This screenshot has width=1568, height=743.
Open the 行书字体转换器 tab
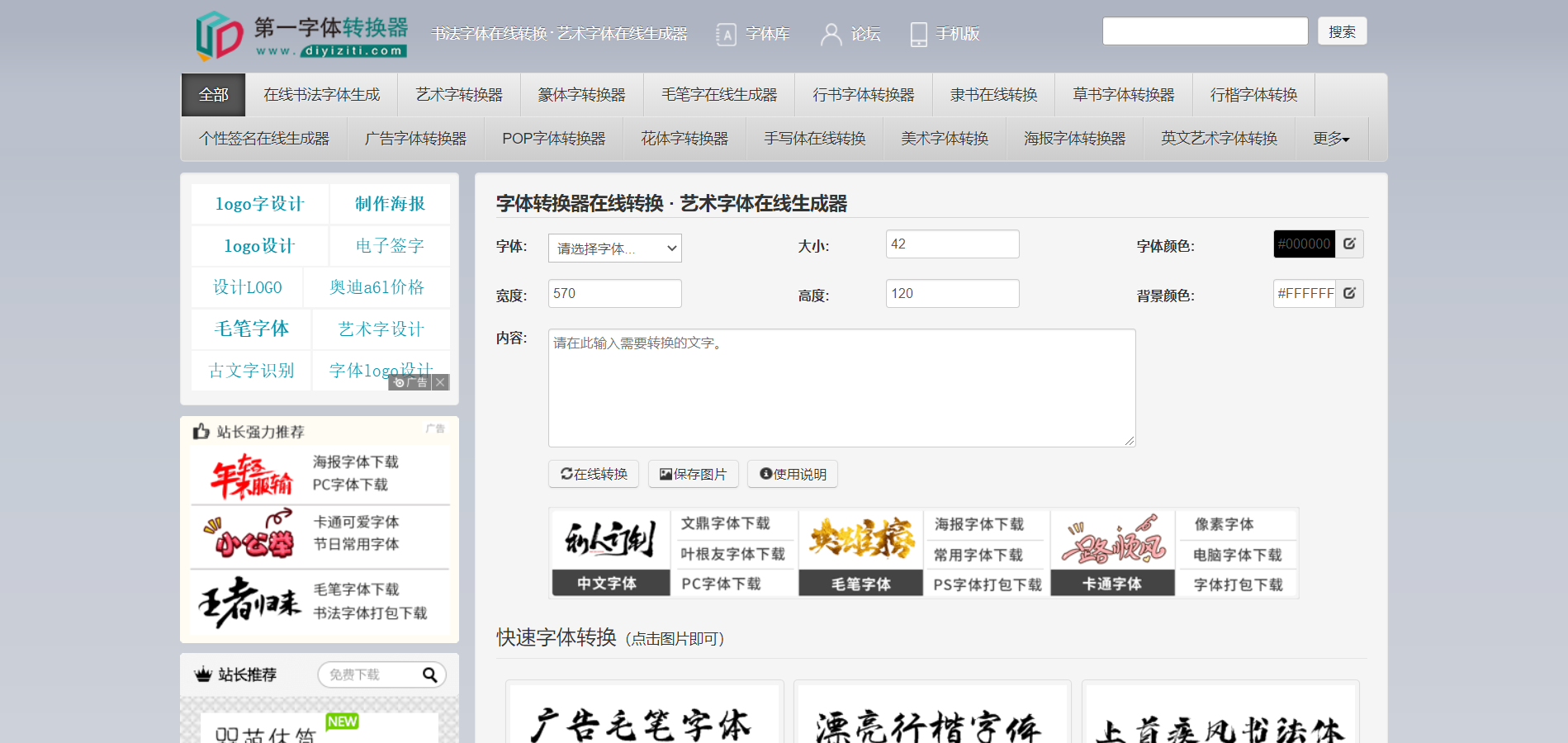pos(863,95)
